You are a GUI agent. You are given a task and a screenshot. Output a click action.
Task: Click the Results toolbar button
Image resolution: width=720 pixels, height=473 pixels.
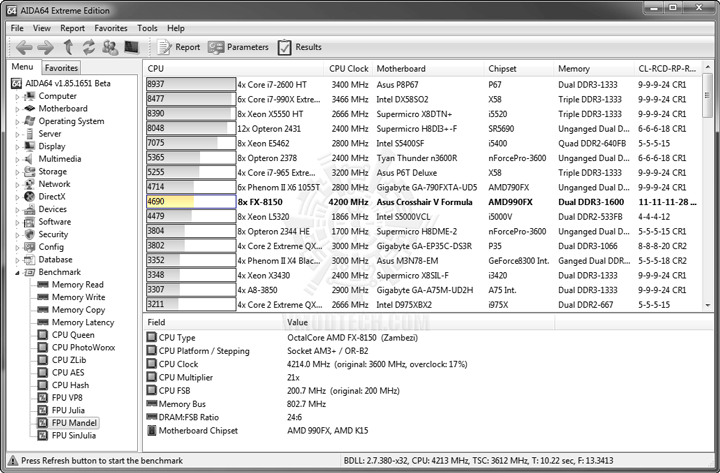pyautogui.click(x=299, y=47)
